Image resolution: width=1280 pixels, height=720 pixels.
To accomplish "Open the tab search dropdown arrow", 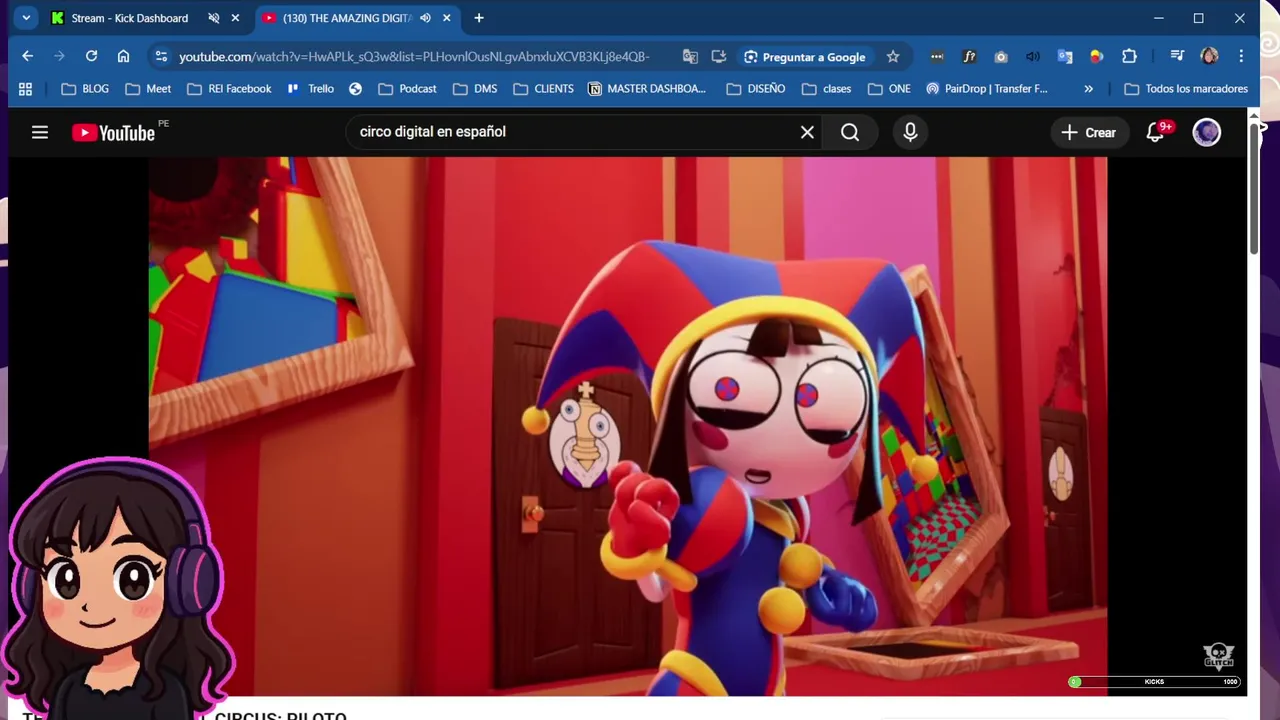I will pyautogui.click(x=26, y=18).
